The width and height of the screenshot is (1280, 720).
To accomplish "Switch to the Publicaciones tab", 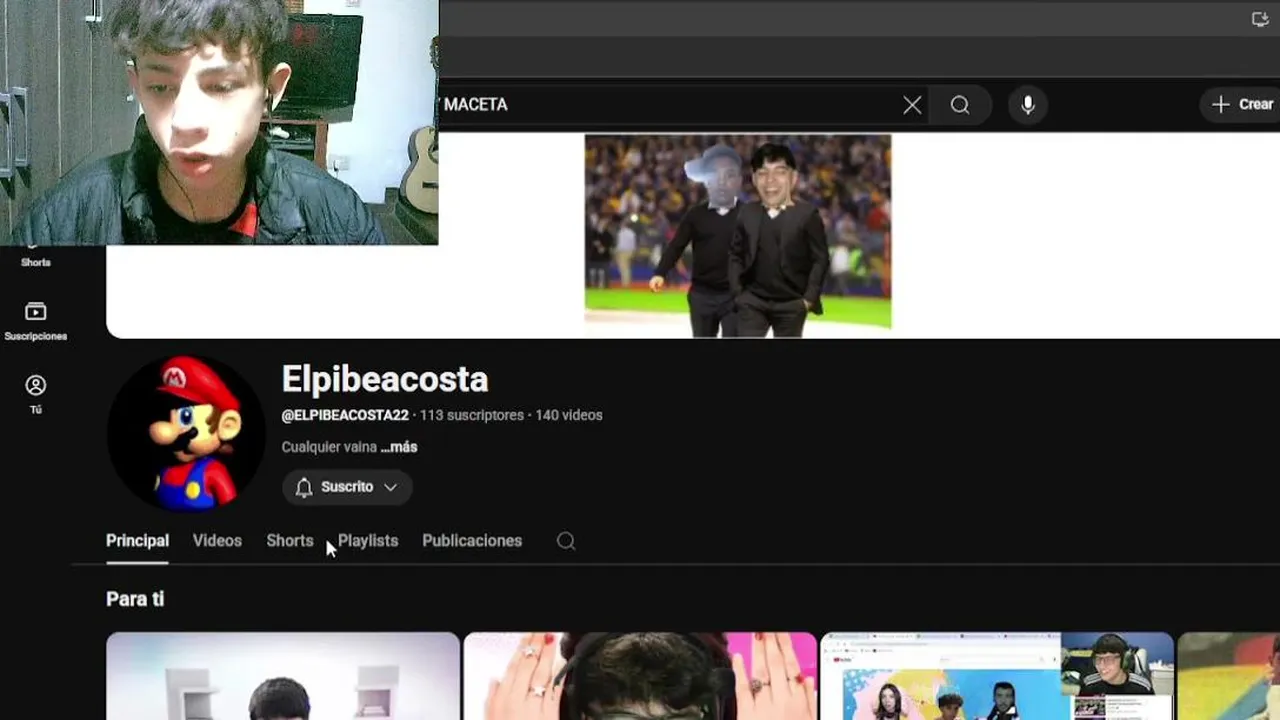I will point(472,540).
